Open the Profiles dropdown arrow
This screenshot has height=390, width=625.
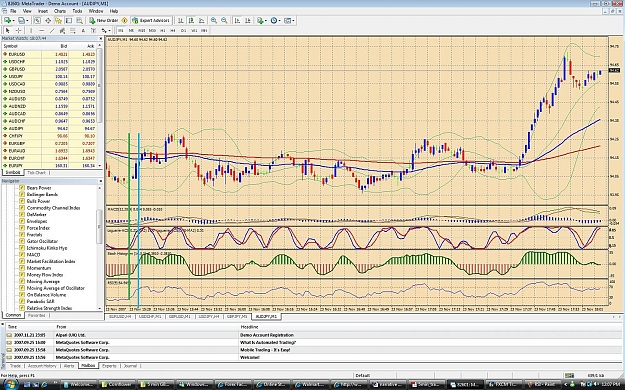27,21
